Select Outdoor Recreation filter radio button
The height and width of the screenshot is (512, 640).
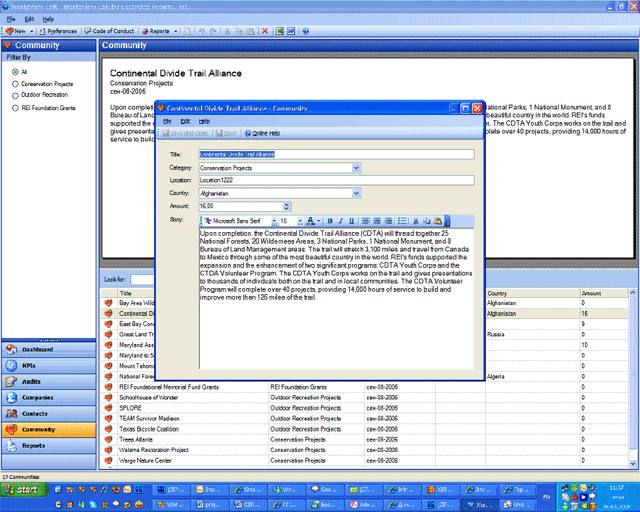[15, 96]
